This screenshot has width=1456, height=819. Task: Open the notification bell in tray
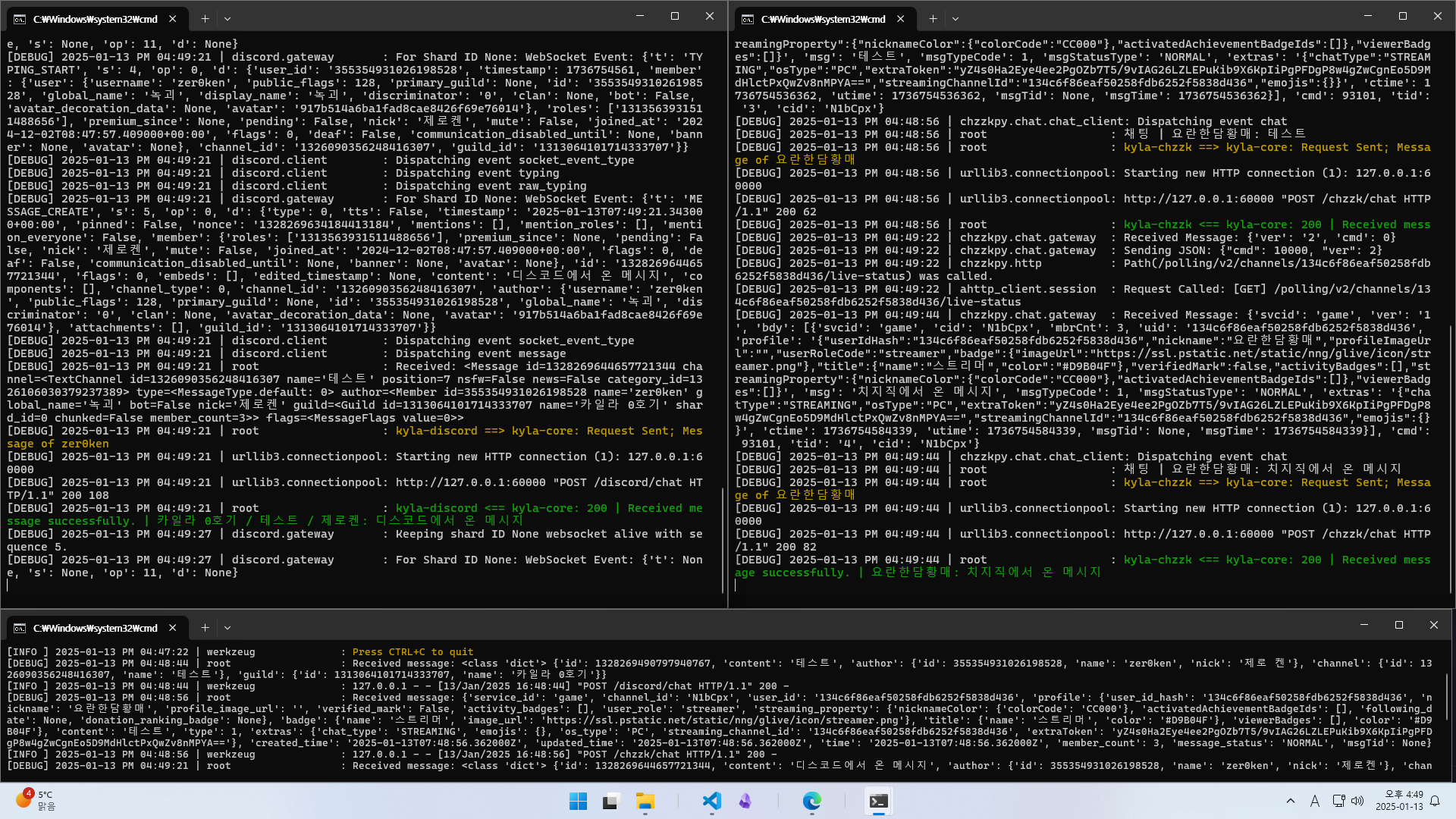point(1435,801)
